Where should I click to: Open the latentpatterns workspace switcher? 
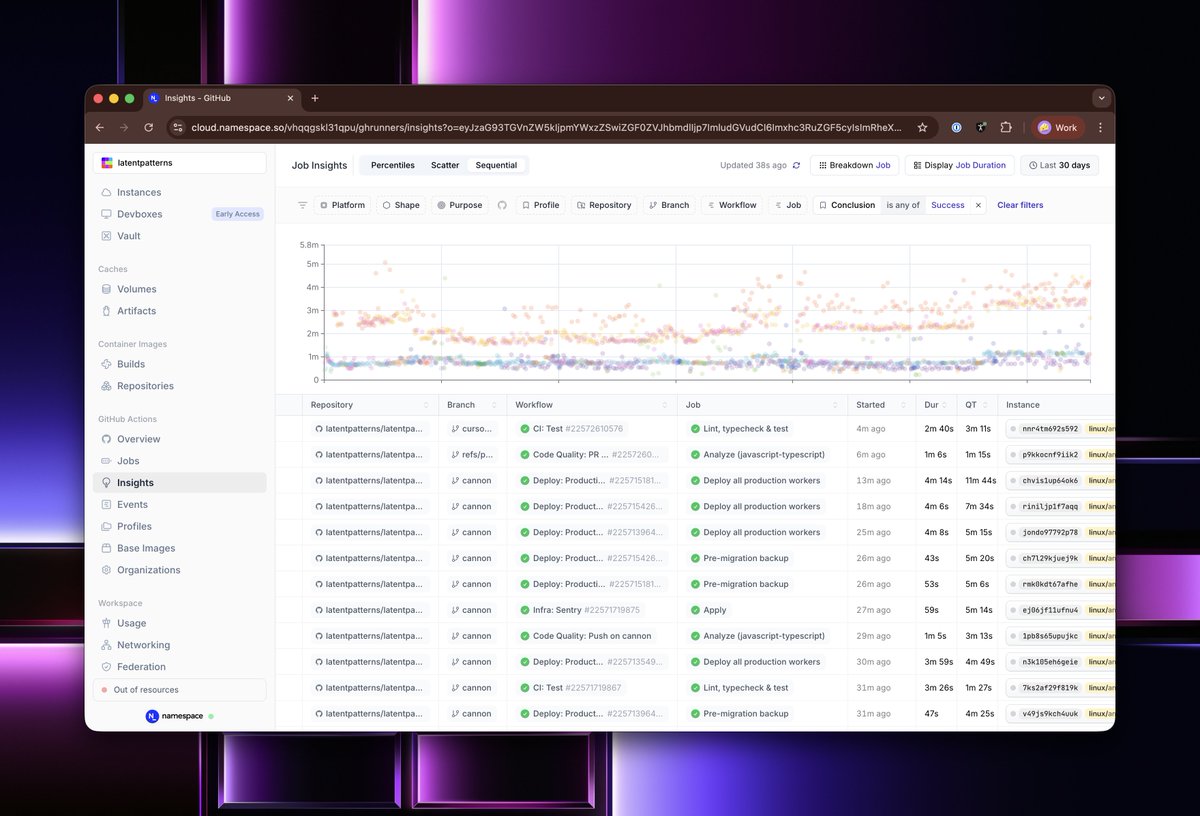(180, 163)
